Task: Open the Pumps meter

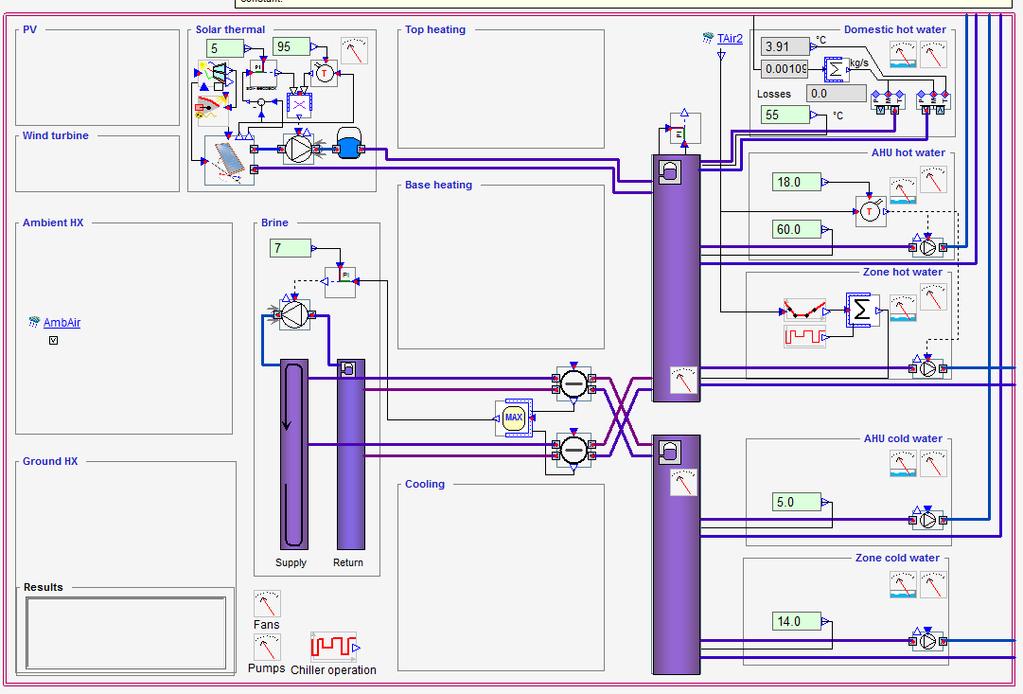Action: (267, 647)
